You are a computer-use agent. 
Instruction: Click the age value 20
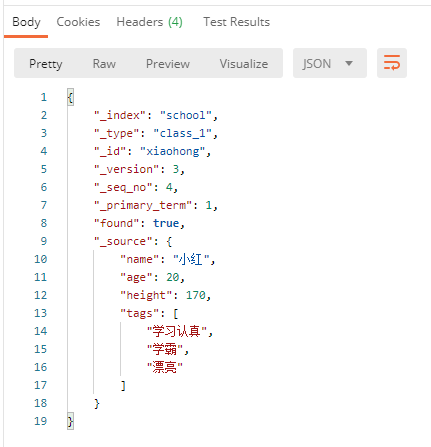173,277
